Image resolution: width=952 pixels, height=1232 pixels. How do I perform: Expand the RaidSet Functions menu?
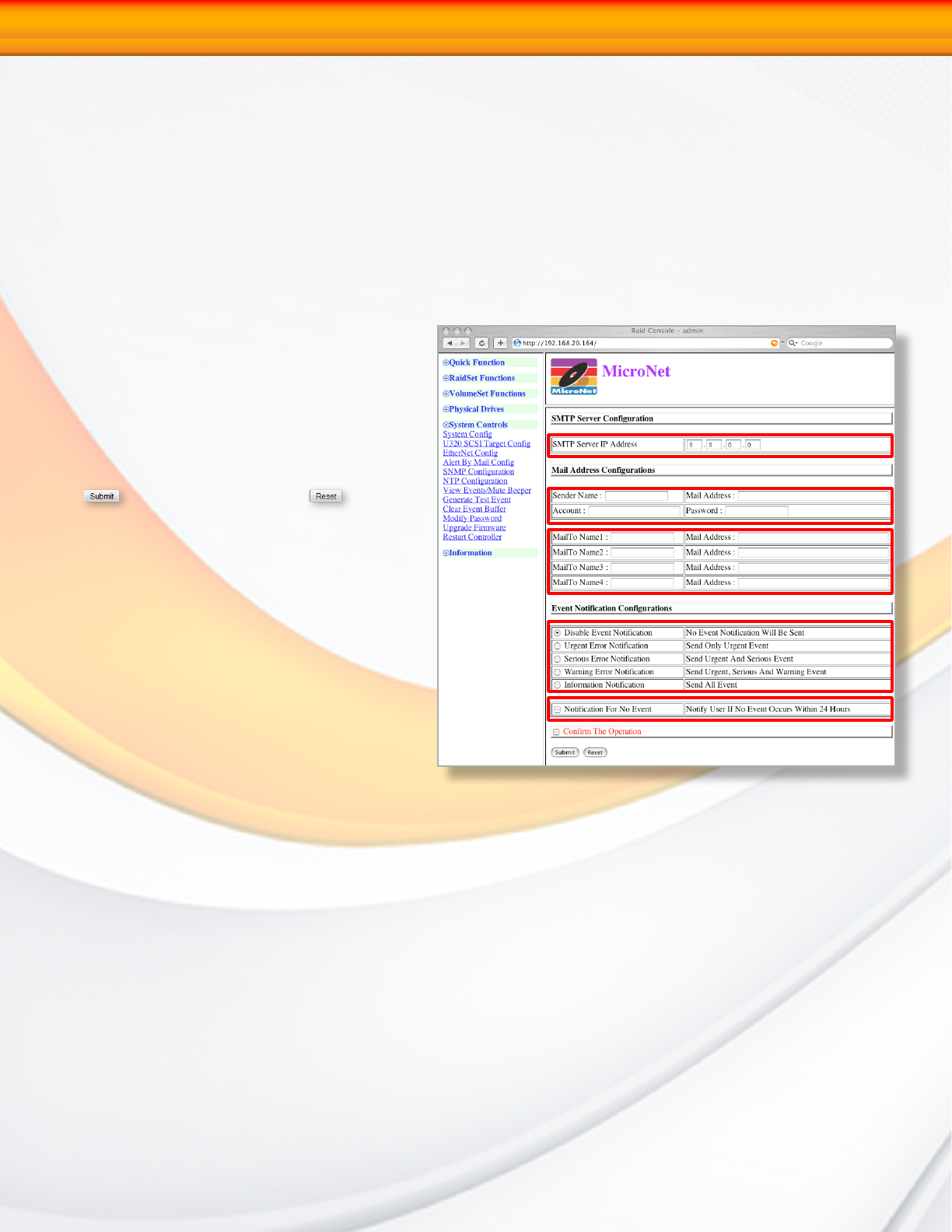(x=479, y=378)
